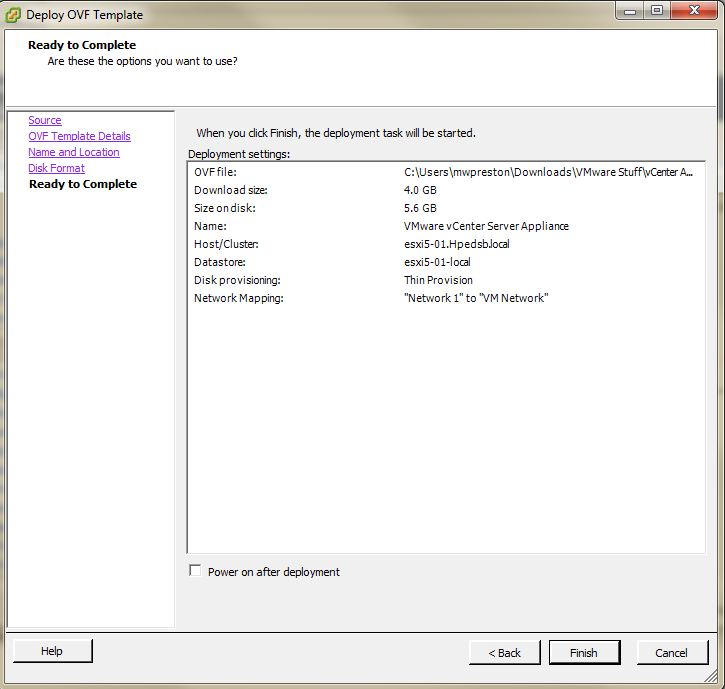Click the Finish button
Viewport: 725px width, 689px height.
tap(584, 652)
